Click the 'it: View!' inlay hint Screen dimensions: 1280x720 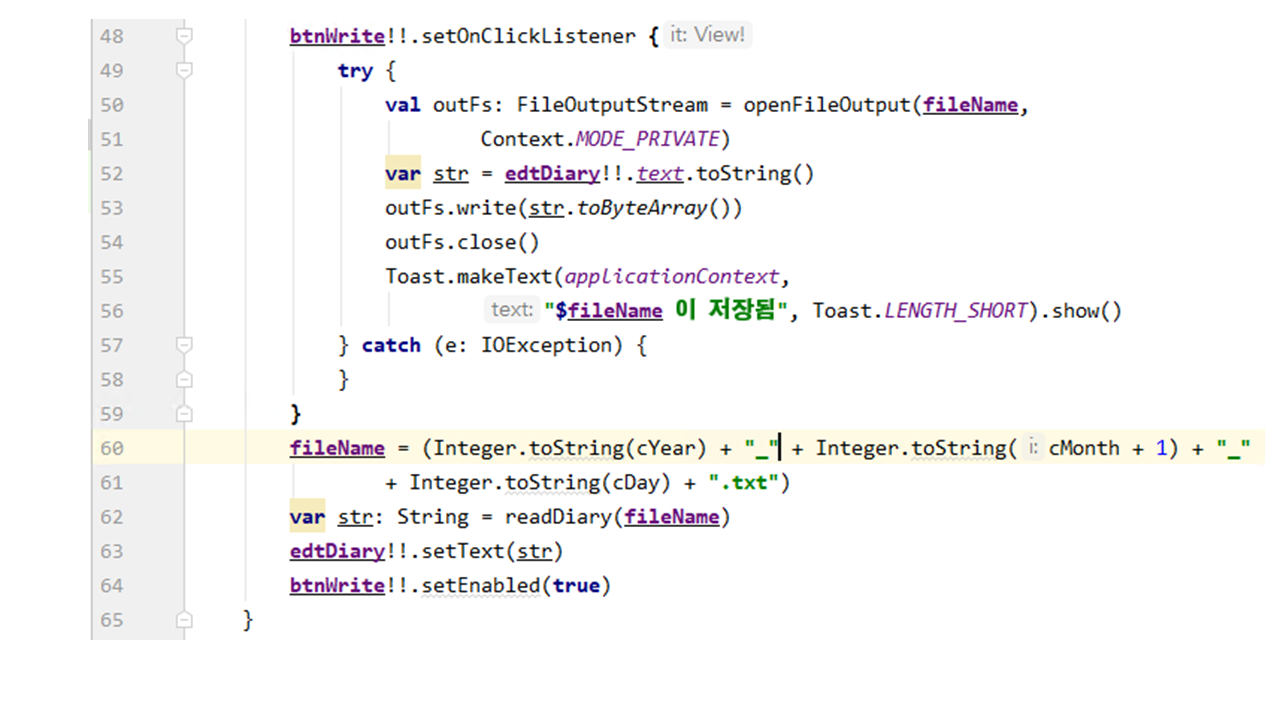[x=707, y=35]
